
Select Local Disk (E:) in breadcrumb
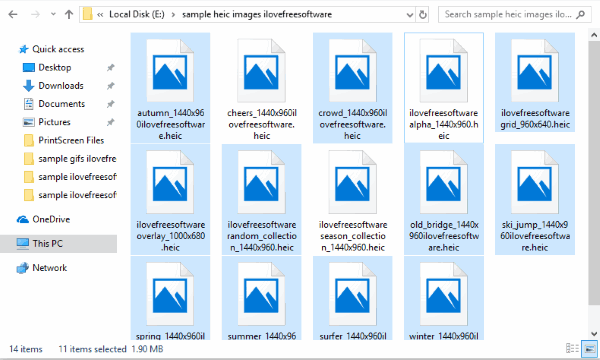tap(137, 15)
